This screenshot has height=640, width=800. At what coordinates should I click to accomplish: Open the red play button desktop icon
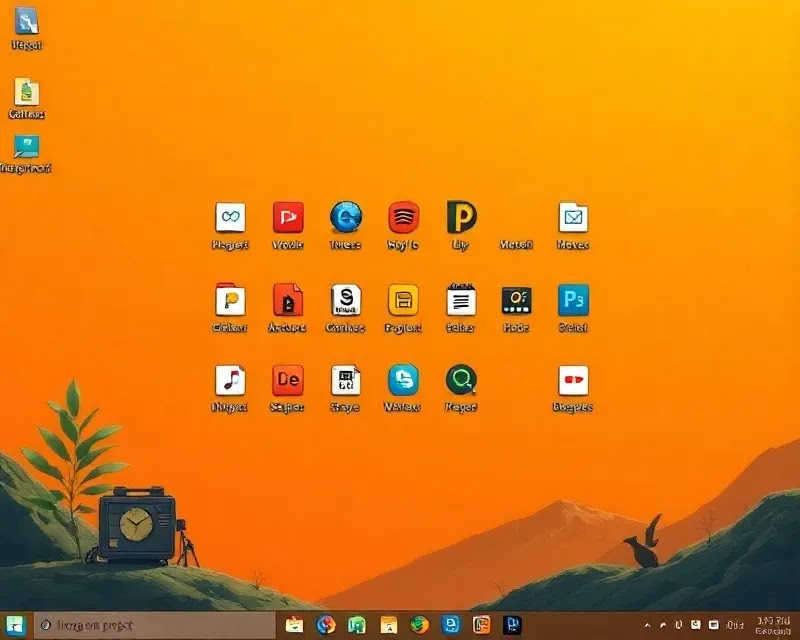(x=288, y=217)
